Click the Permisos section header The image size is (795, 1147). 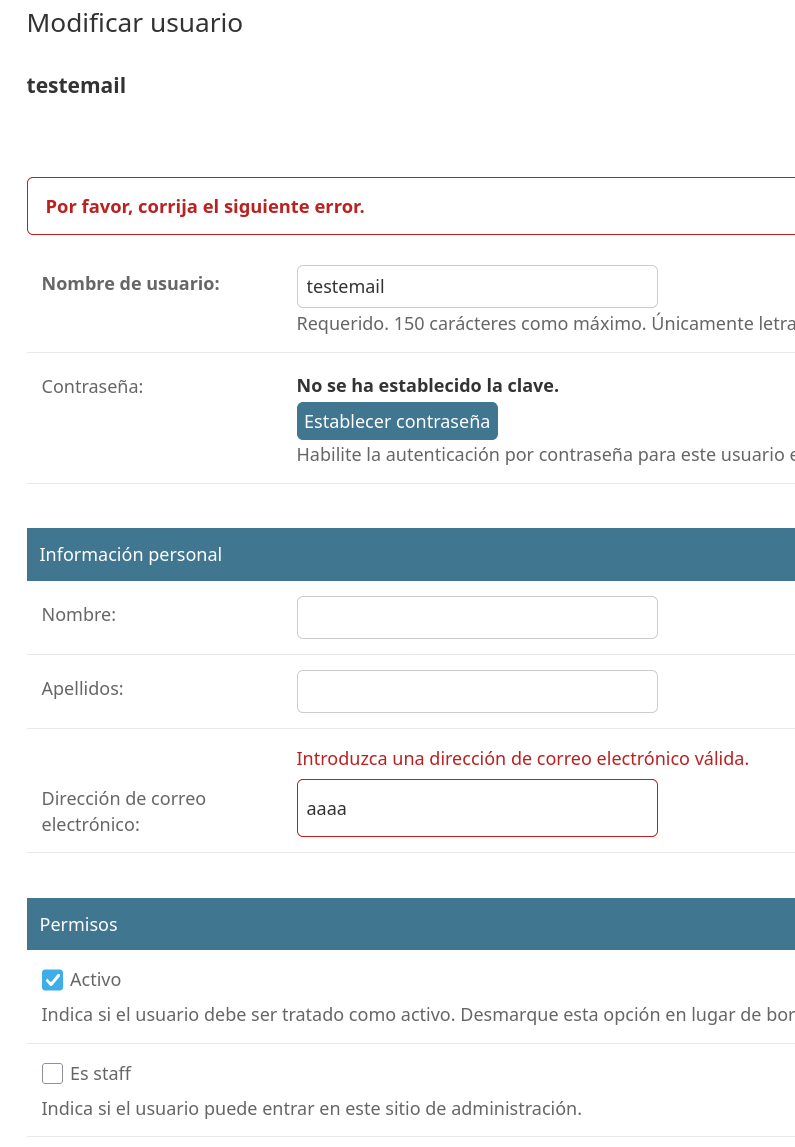pos(78,925)
